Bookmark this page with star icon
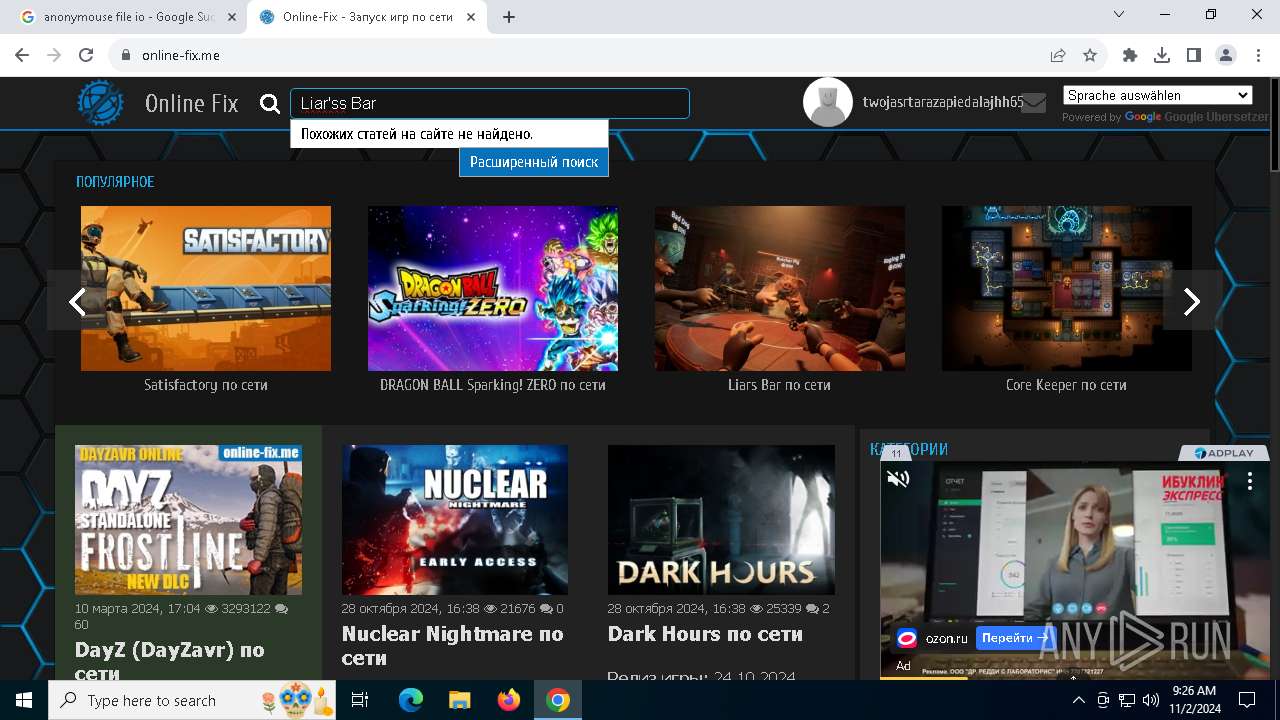This screenshot has height=720, width=1280. click(x=1090, y=56)
